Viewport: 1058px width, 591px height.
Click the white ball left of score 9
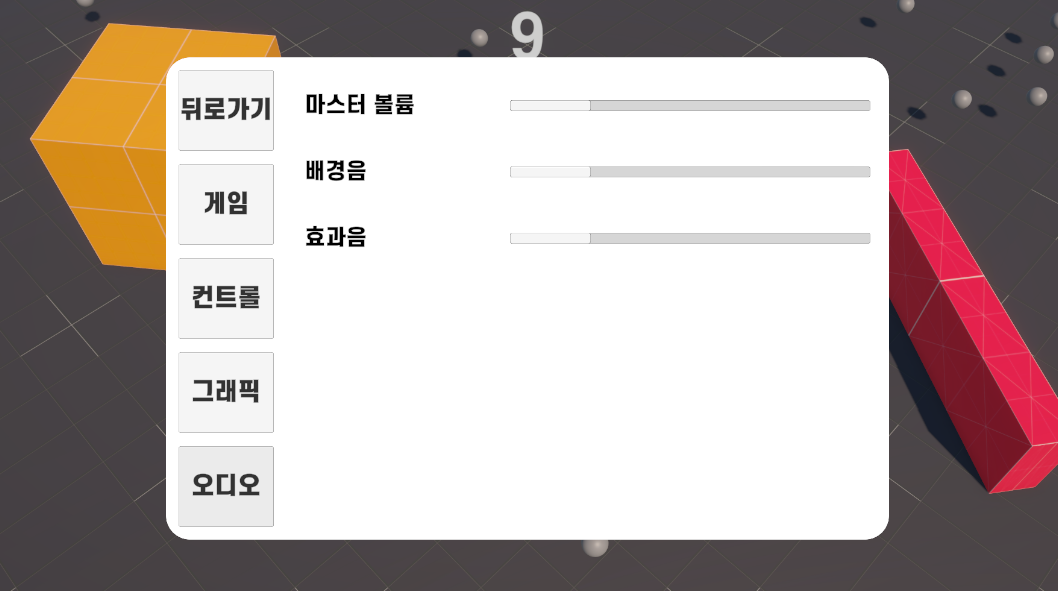pyautogui.click(x=479, y=38)
